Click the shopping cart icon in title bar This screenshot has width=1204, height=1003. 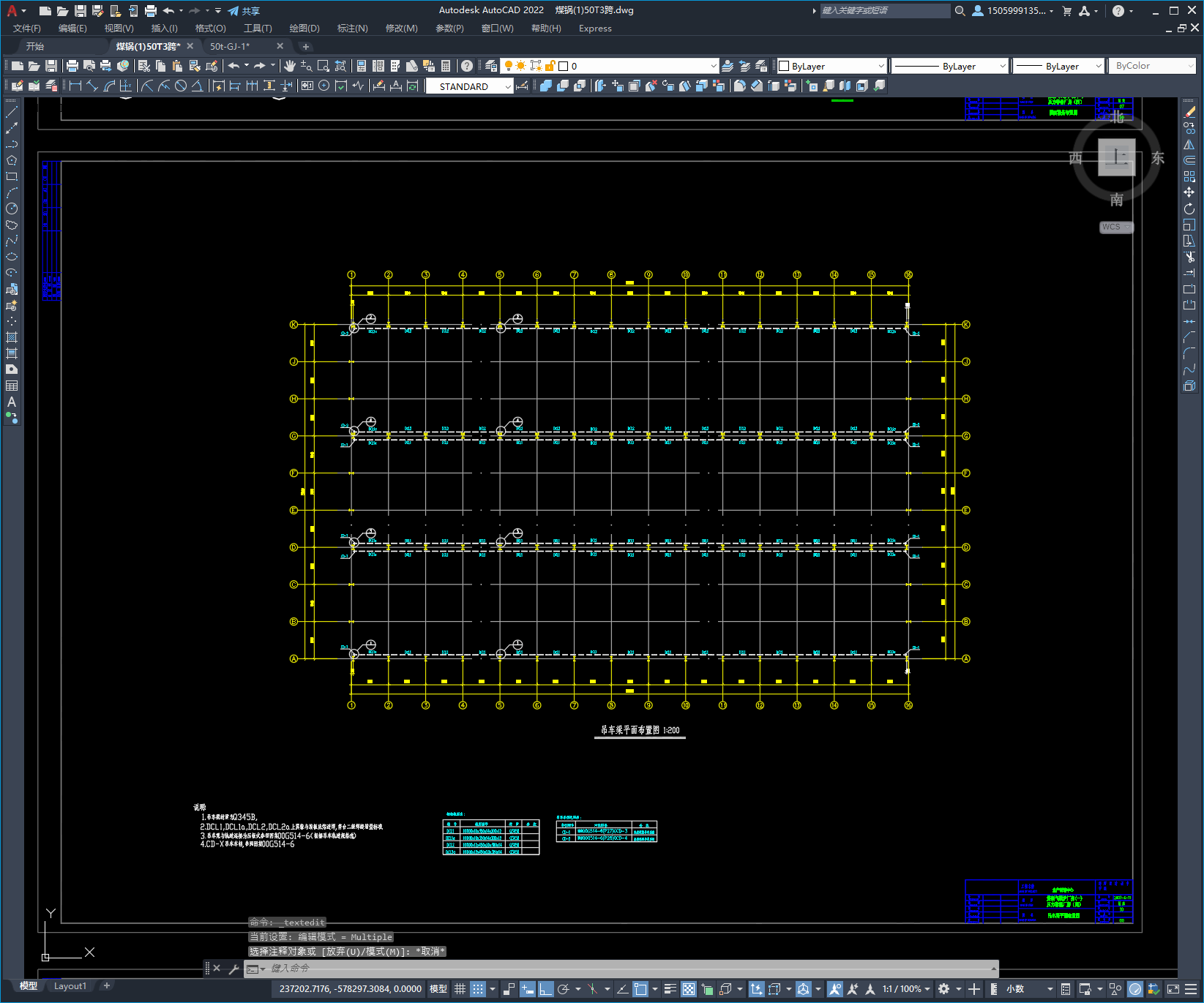(1066, 11)
